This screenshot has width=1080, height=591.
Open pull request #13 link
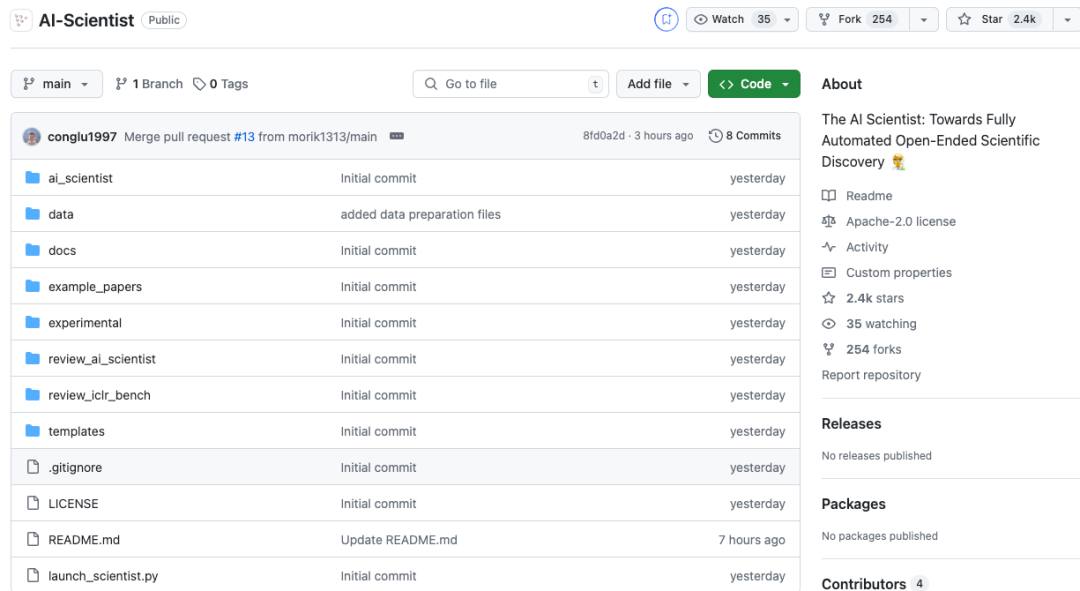tap(244, 136)
